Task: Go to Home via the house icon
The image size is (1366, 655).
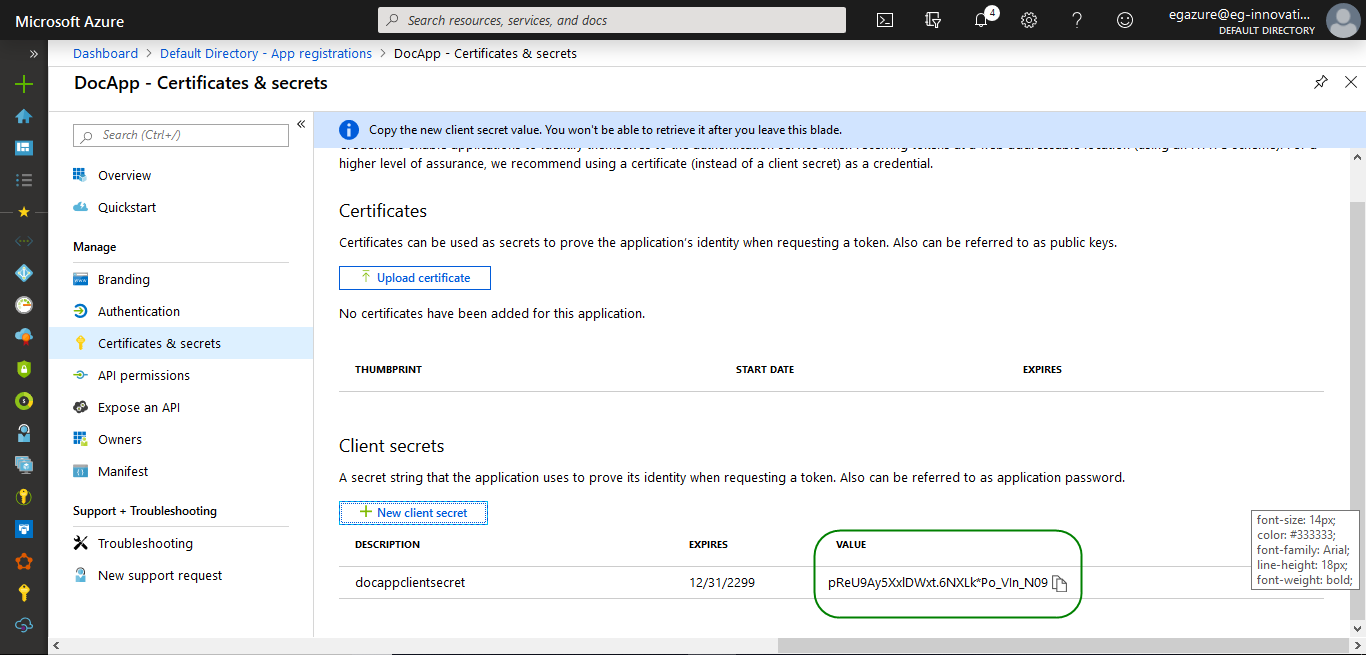Action: pyautogui.click(x=24, y=116)
